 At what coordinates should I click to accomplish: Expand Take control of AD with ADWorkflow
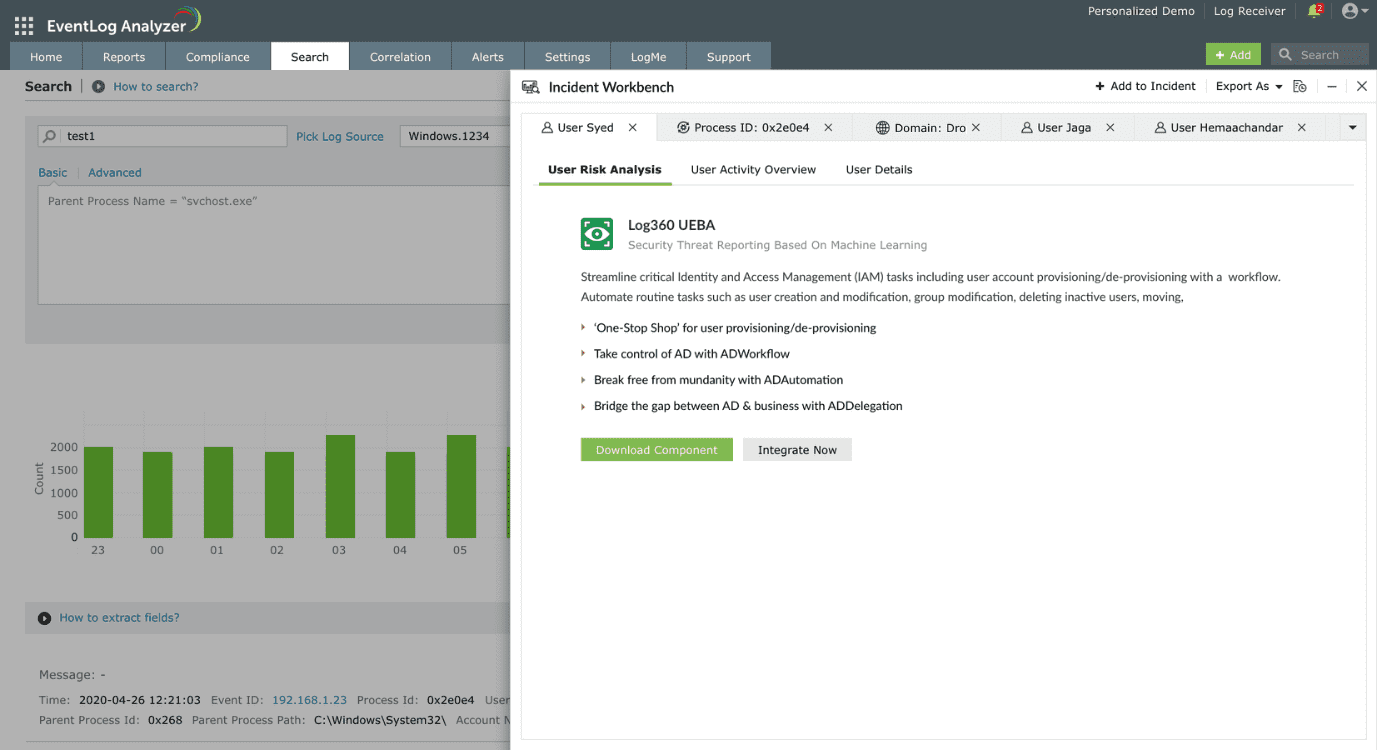click(584, 354)
